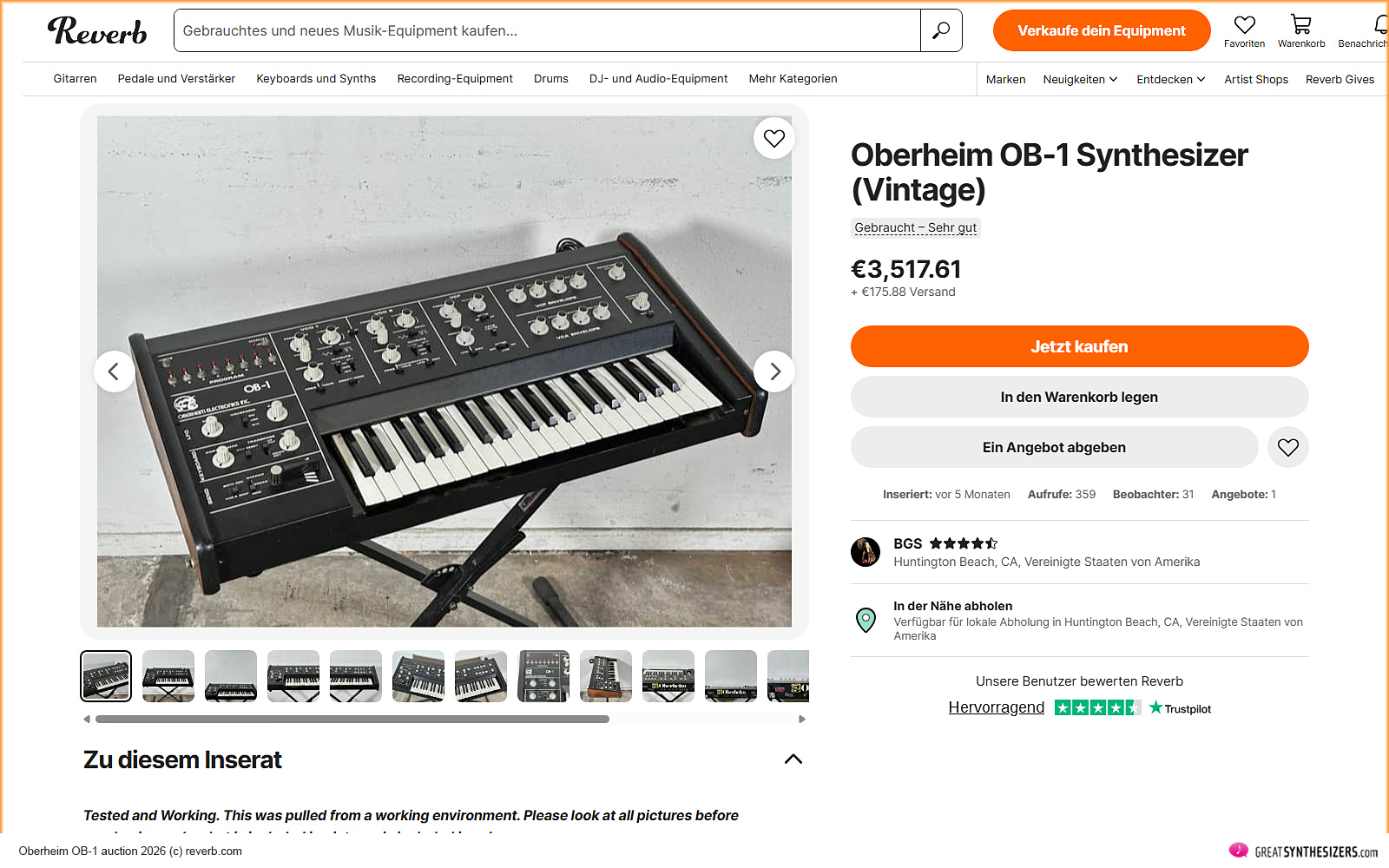This screenshot has height=868, width=1389.
Task: Click the Reverb logo
Action: [x=97, y=31]
